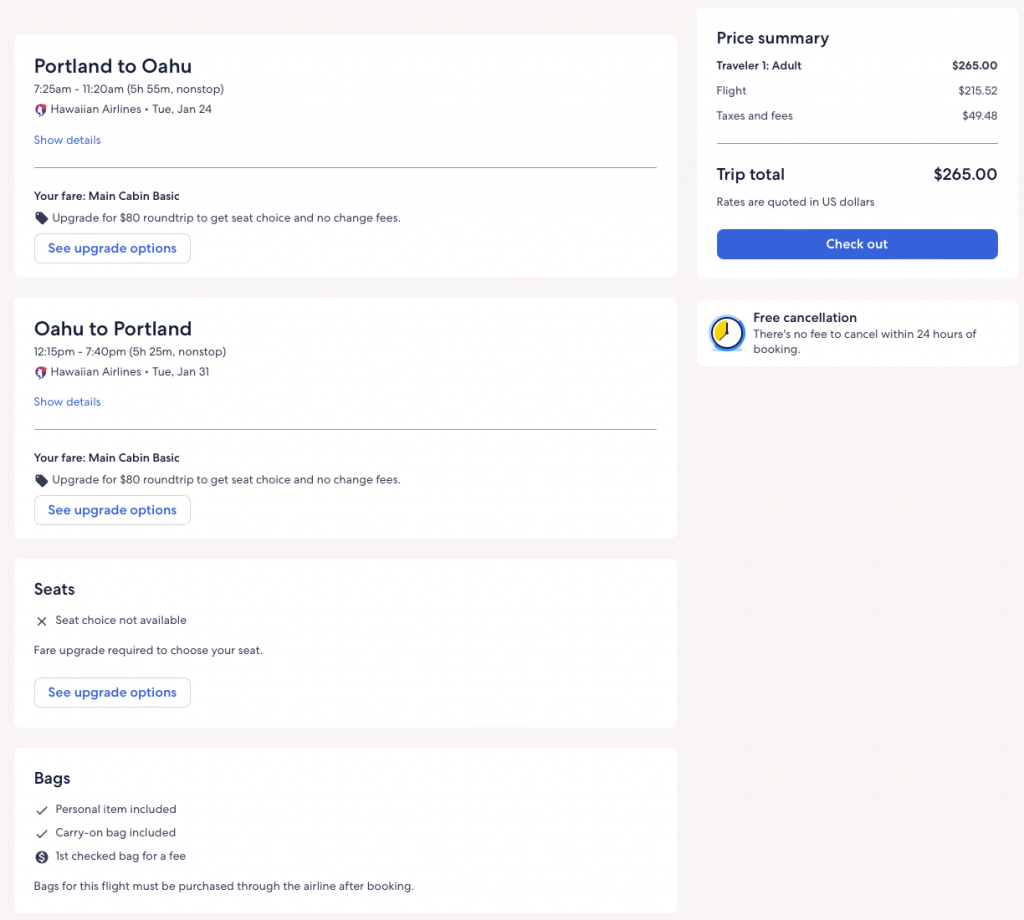Open upgrade options for Portland to Oahu flight

[112, 249]
